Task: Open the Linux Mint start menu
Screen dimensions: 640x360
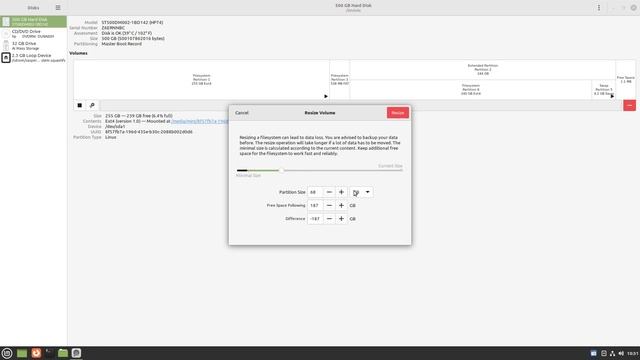Action: [7, 353]
